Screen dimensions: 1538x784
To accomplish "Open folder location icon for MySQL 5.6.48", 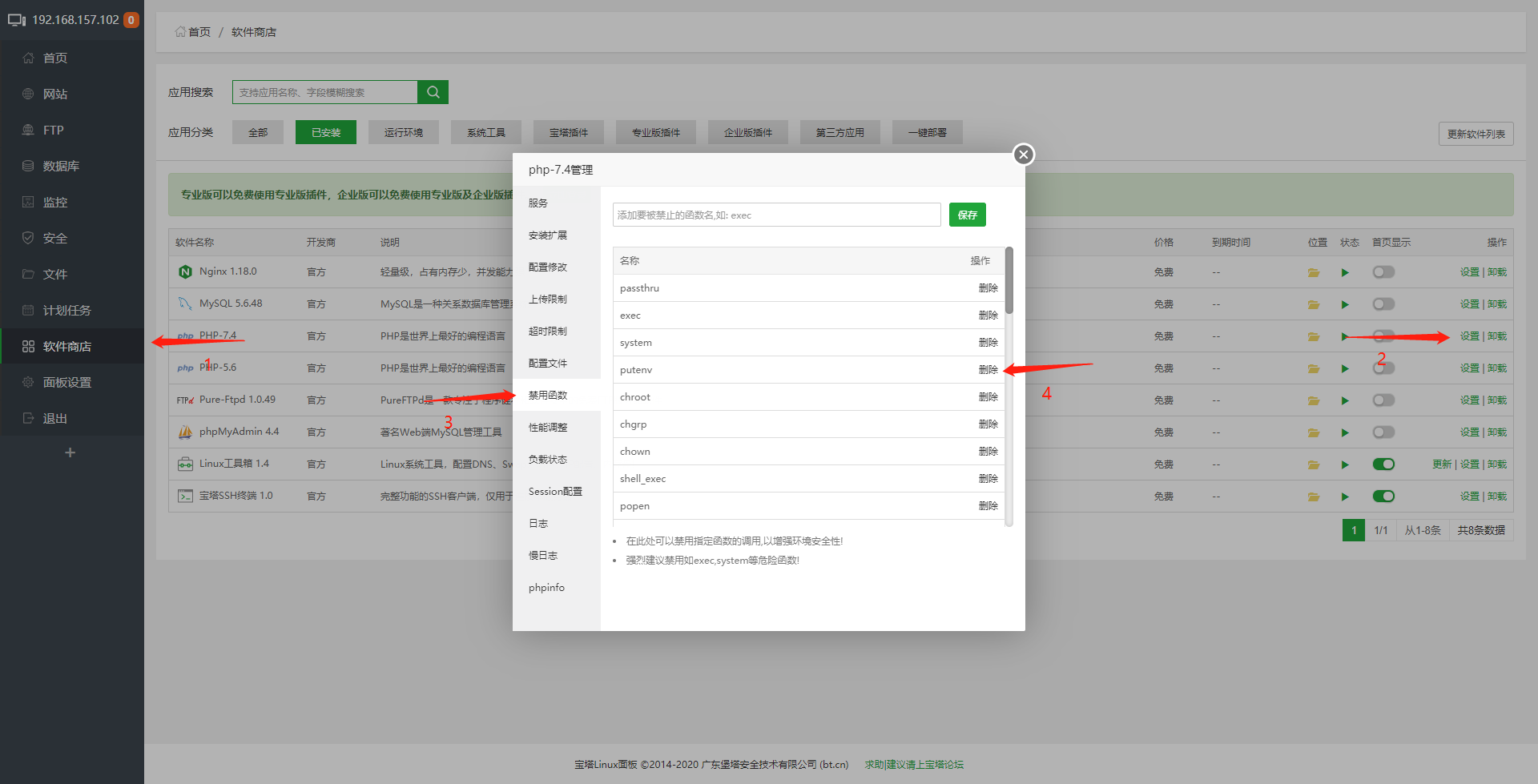I will pos(1314,304).
